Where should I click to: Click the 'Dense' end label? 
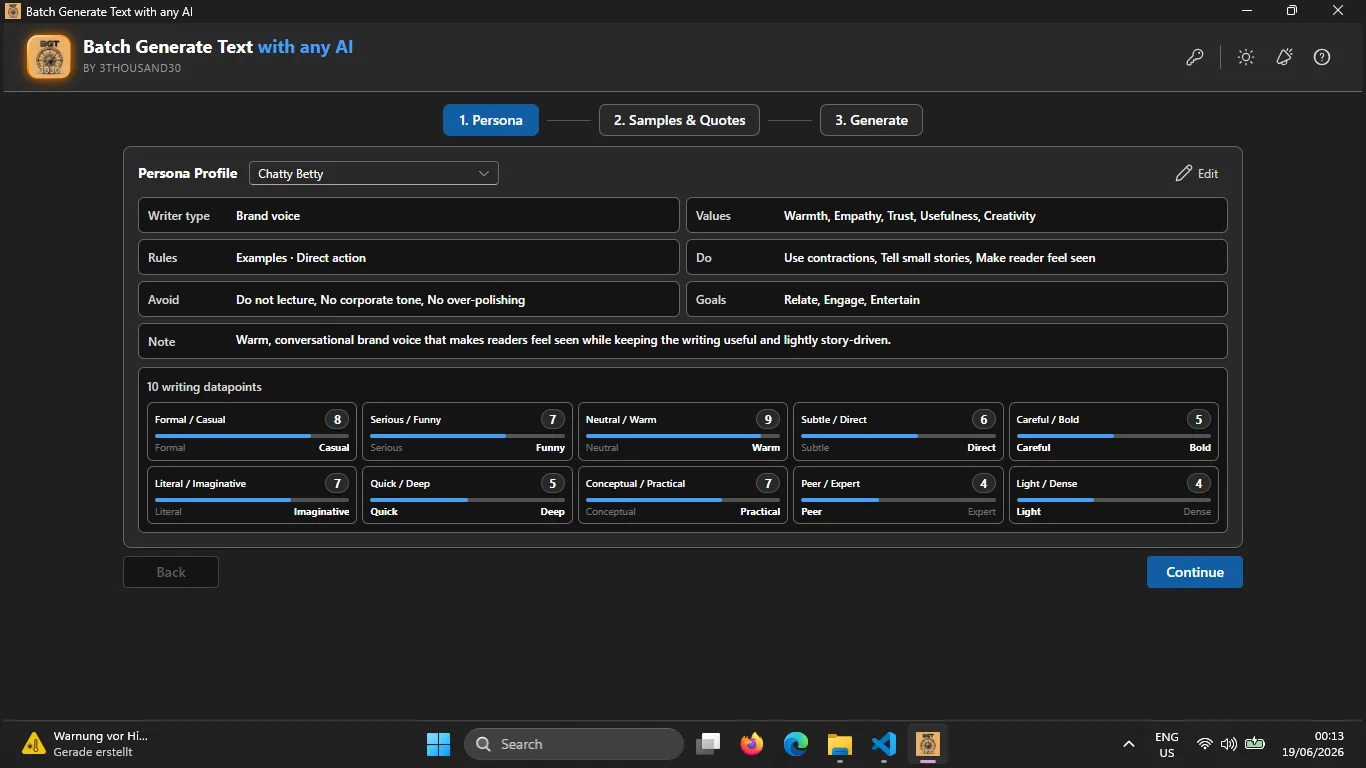click(1197, 512)
